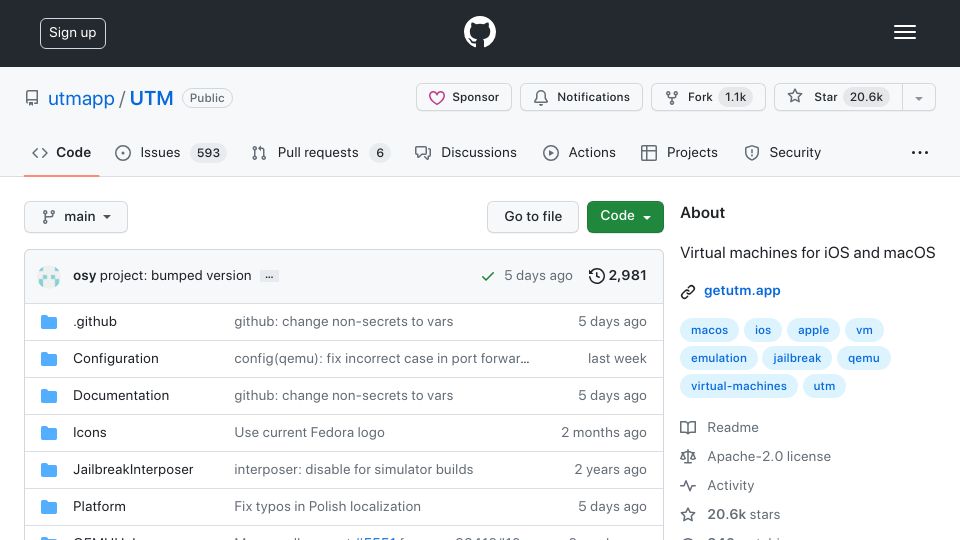This screenshot has height=540, width=960.
Task: Open 'interposer: disable for simulator builds' commit
Action: tap(353, 470)
